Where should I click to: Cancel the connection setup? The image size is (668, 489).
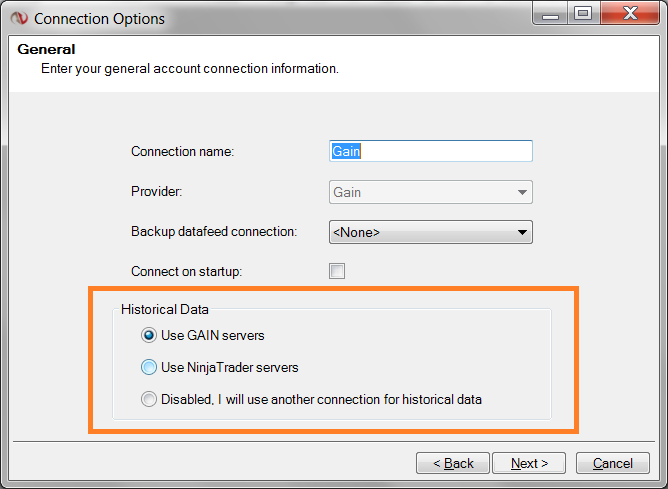tap(613, 463)
